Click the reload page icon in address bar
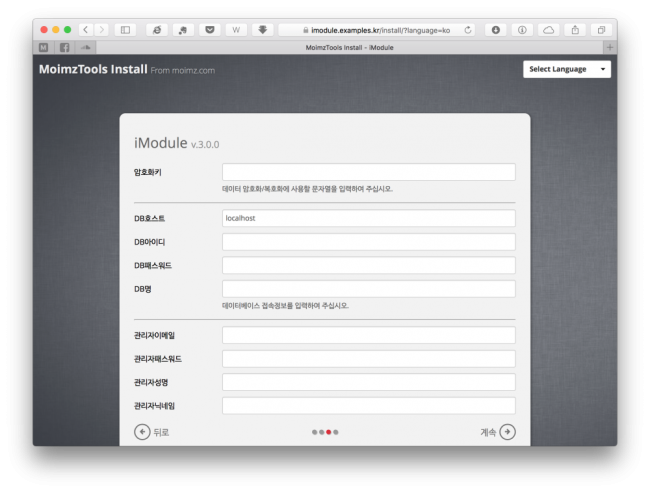 coord(468,30)
